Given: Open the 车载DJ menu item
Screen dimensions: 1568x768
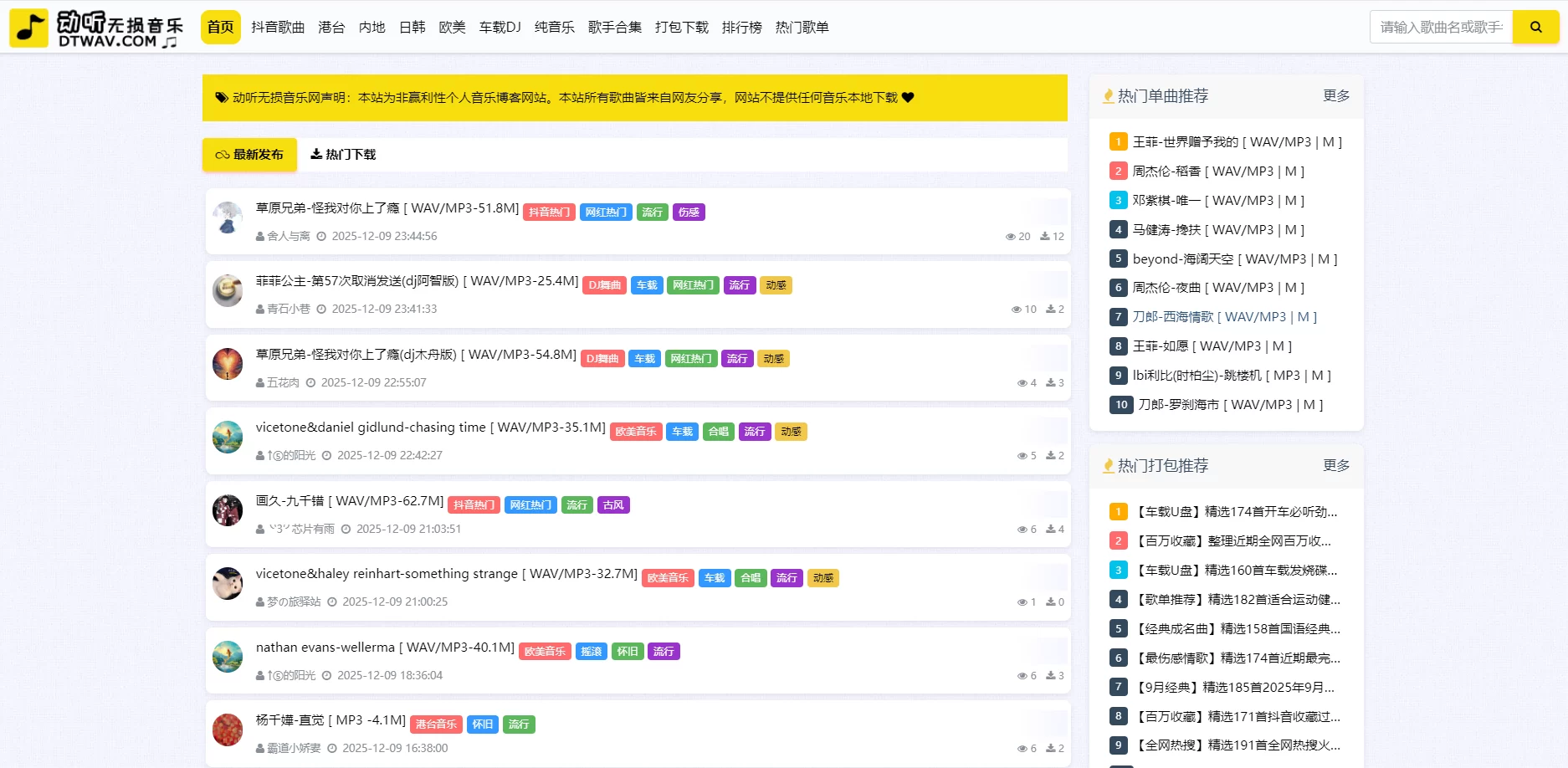Looking at the screenshot, I should click(x=500, y=28).
